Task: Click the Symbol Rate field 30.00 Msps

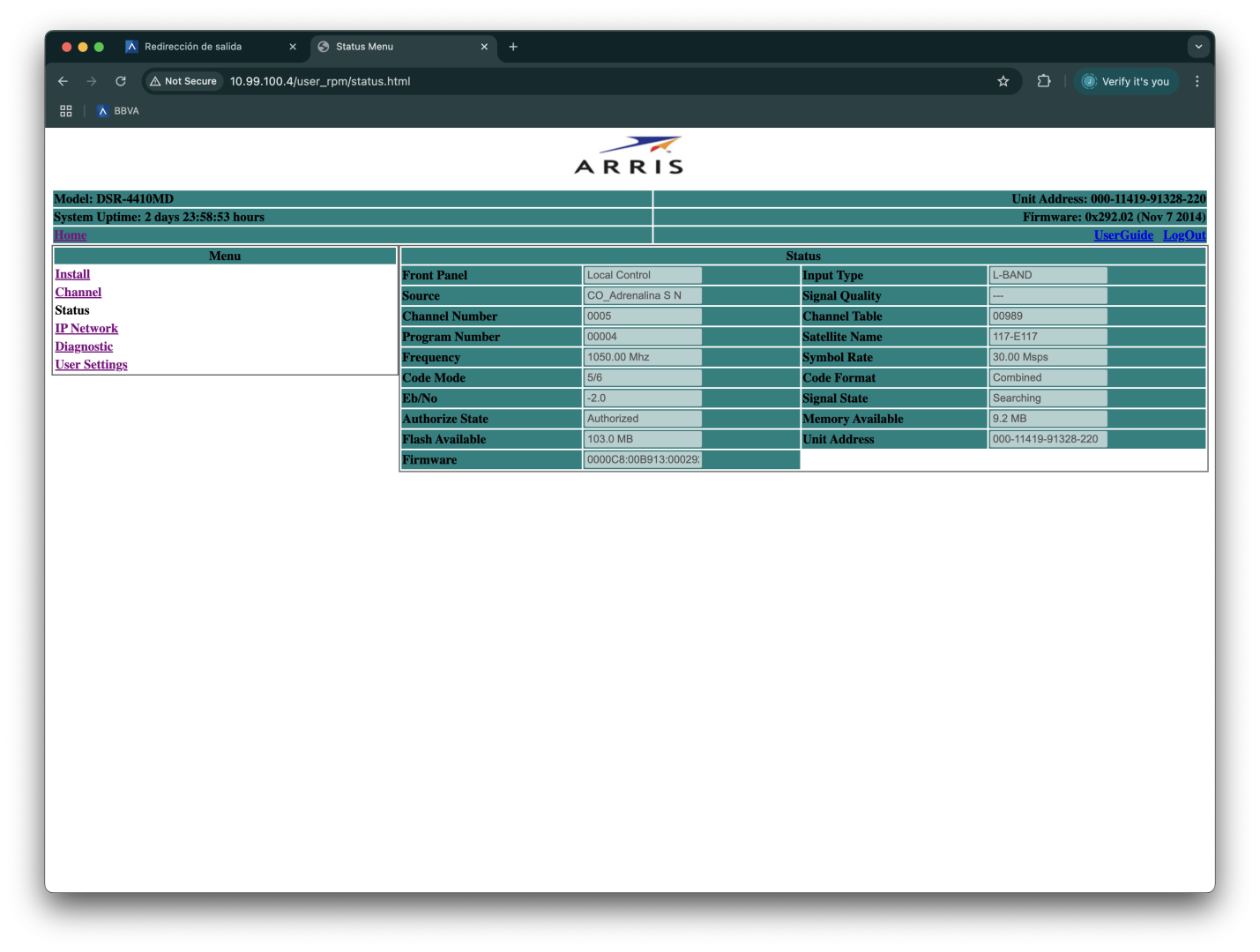Action: [1048, 357]
